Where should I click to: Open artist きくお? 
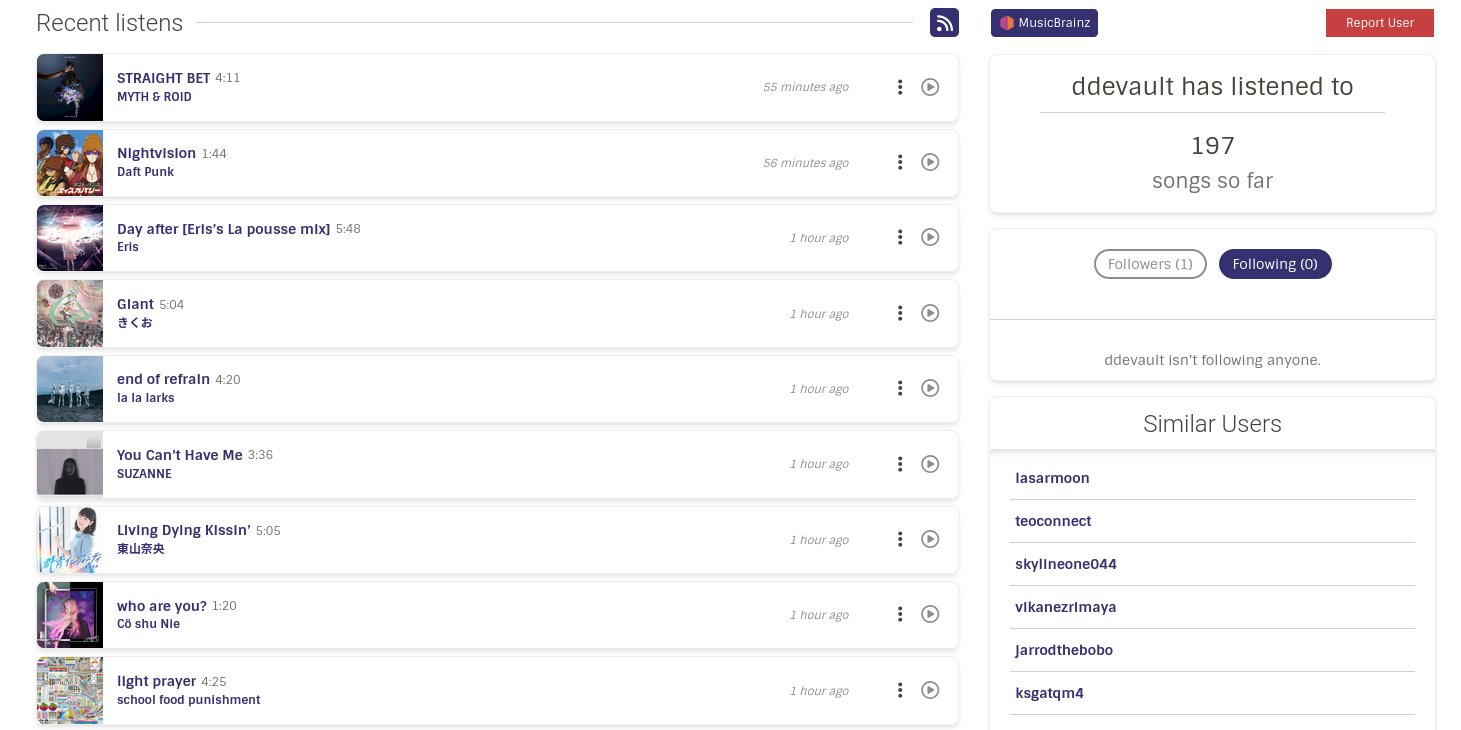134,323
